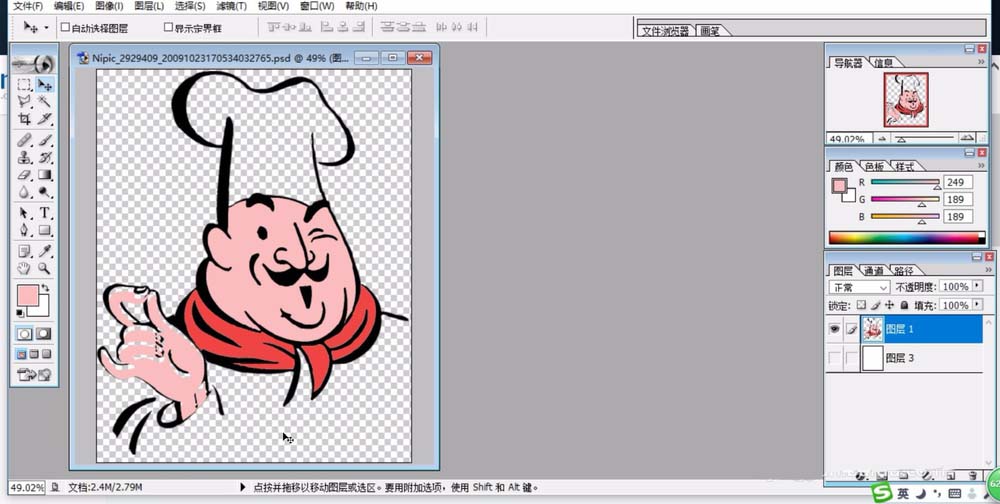Enable the Show Bounding Box checkbox
The image size is (1000, 504).
pos(168,27)
